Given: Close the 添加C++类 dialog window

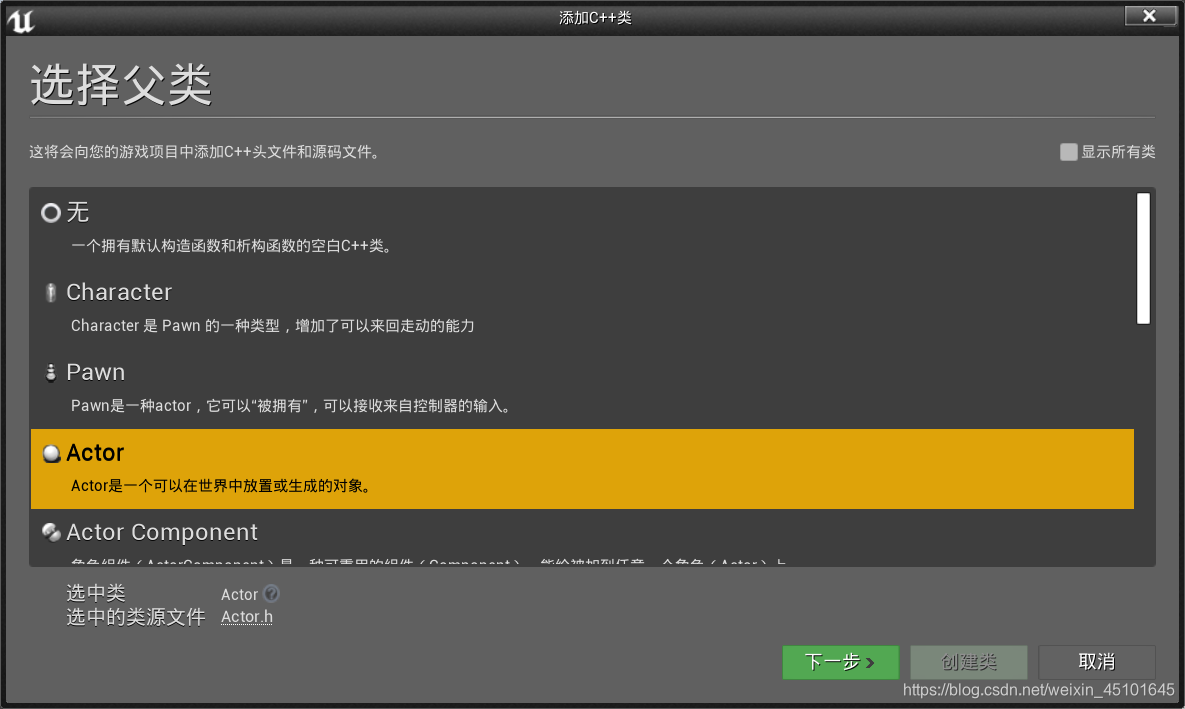Looking at the screenshot, I should pyautogui.click(x=1149, y=16).
